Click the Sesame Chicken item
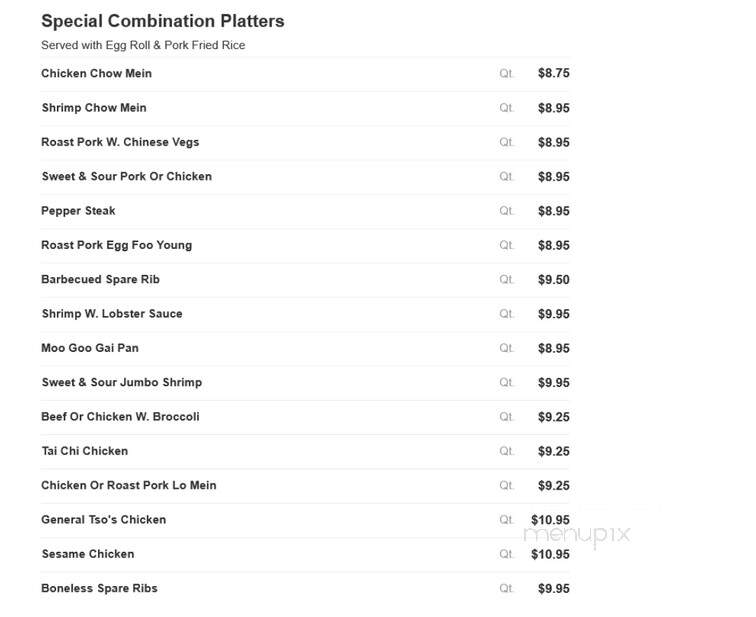The height and width of the screenshot is (617, 756). pyautogui.click(x=88, y=554)
